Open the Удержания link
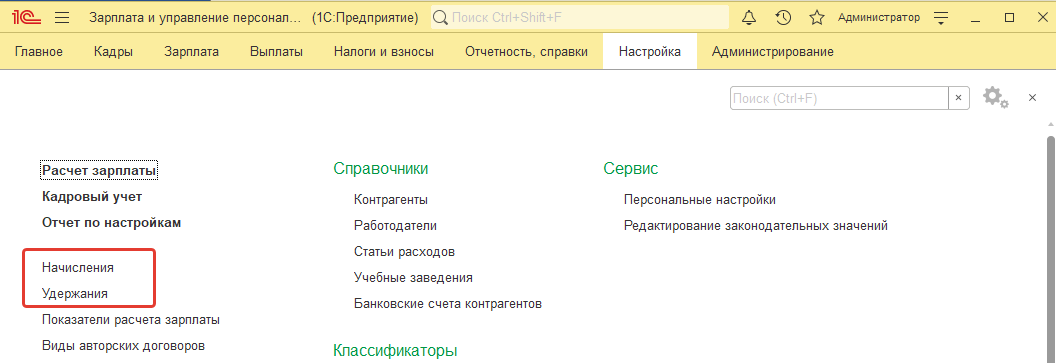1056x363 pixels. (74, 294)
